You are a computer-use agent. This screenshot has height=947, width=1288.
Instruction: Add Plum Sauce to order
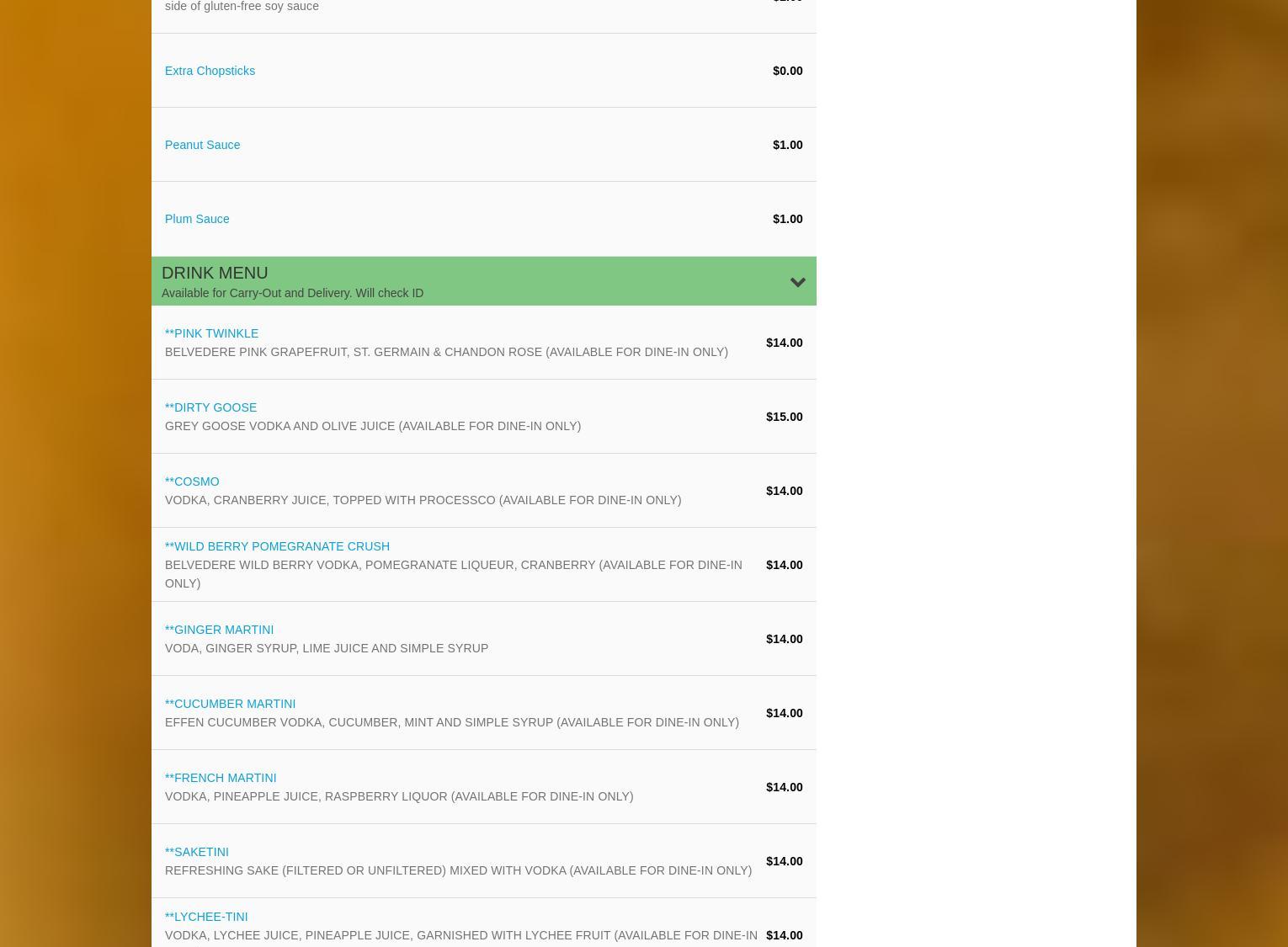coord(197,219)
